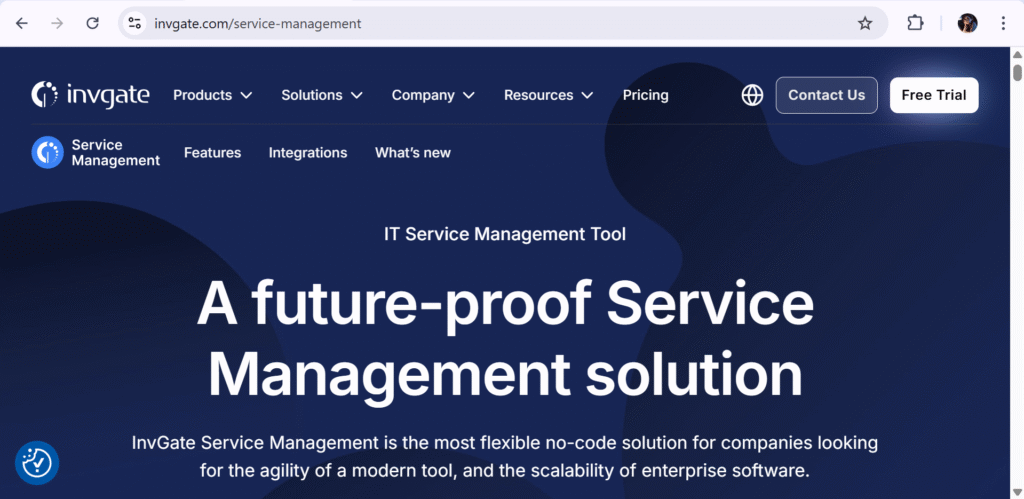Open the Integrations sub-navigation link

click(308, 153)
